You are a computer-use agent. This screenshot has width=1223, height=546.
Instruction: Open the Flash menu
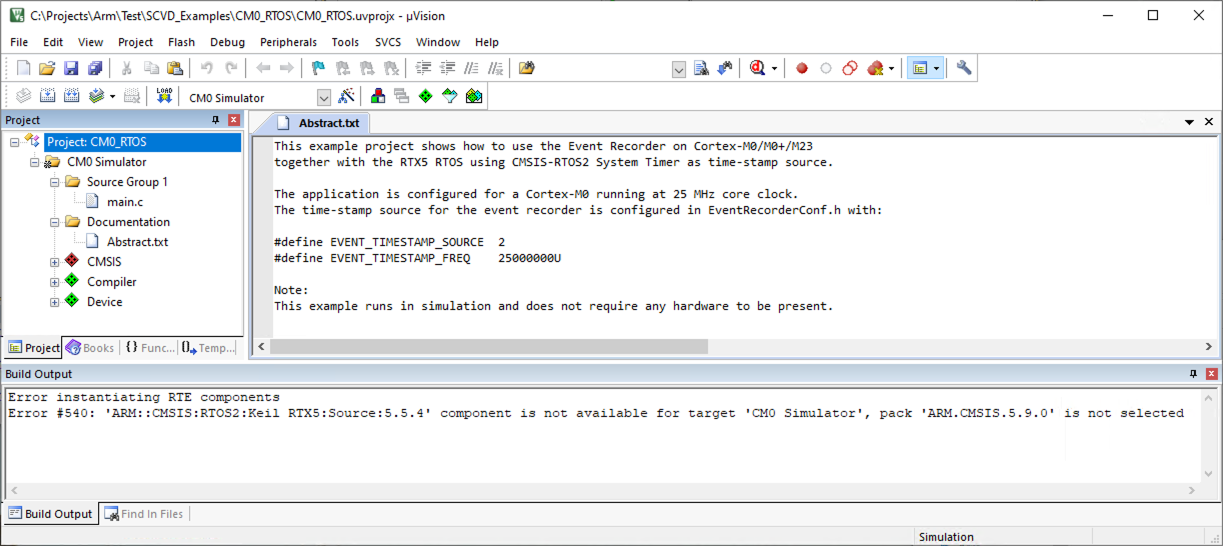coord(181,42)
